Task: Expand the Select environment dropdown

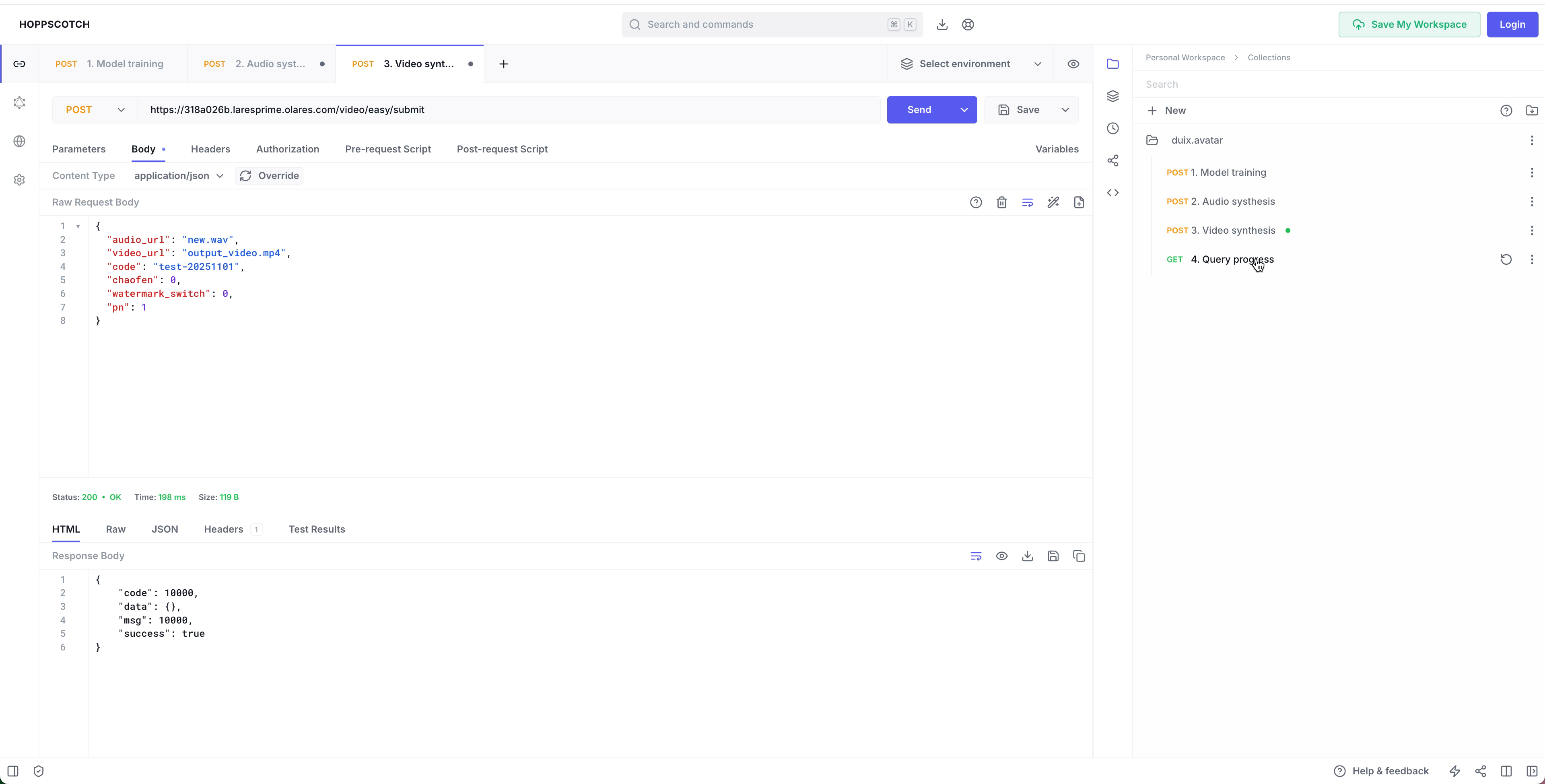Action: click(x=970, y=64)
